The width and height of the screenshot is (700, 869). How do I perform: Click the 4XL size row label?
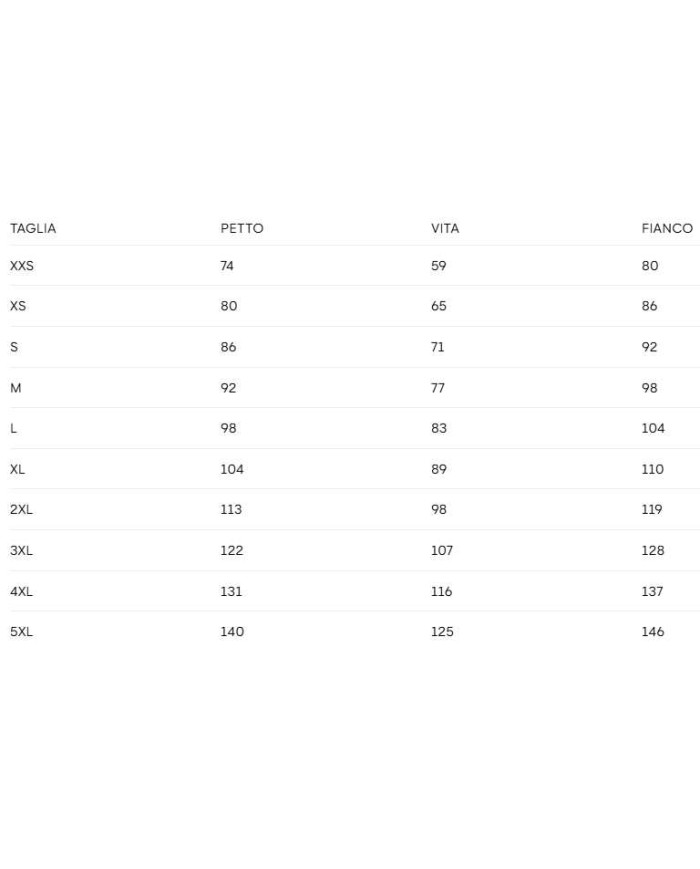[x=21, y=591]
